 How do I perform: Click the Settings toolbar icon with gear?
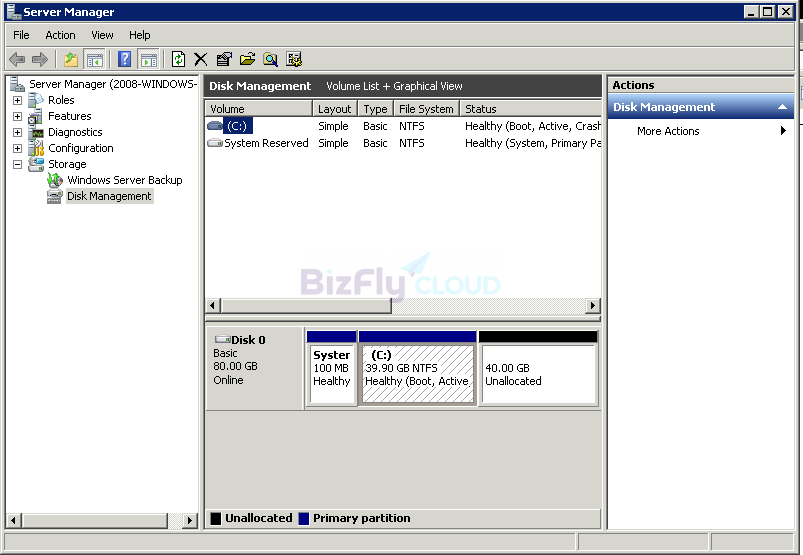(x=294, y=59)
